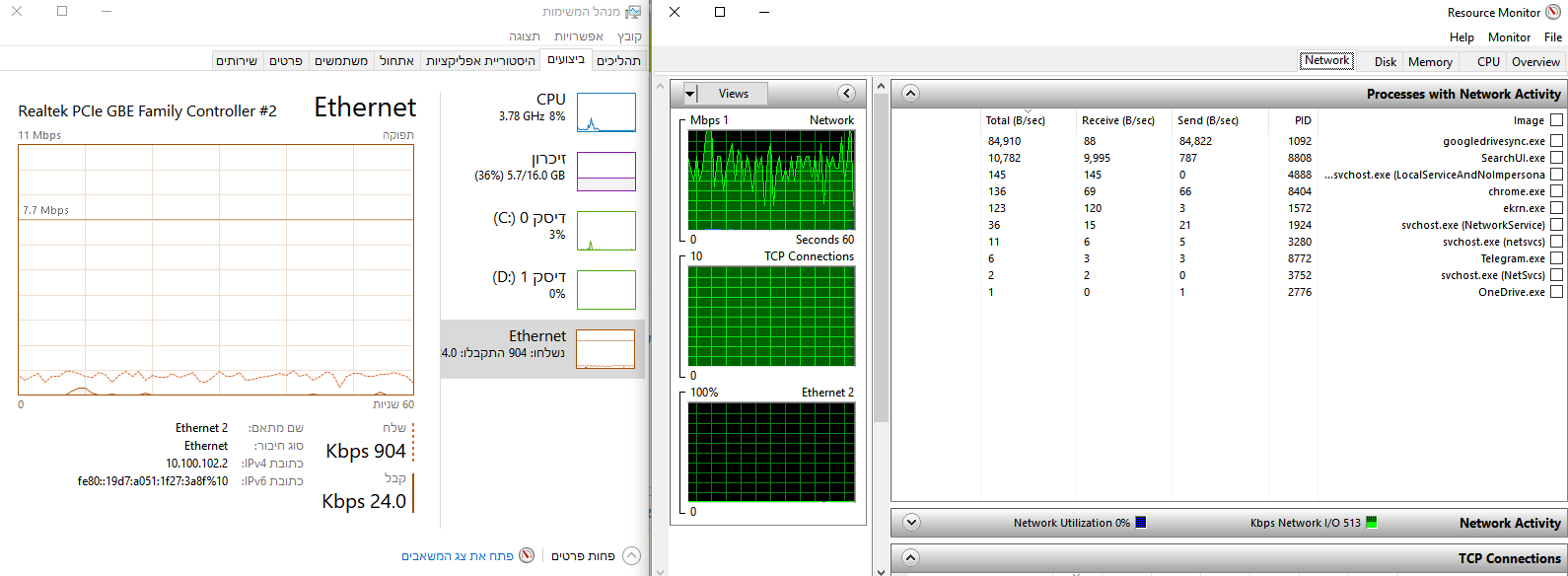
Task: Switch to the Memory tab in Resource Monitor
Action: click(x=1430, y=61)
